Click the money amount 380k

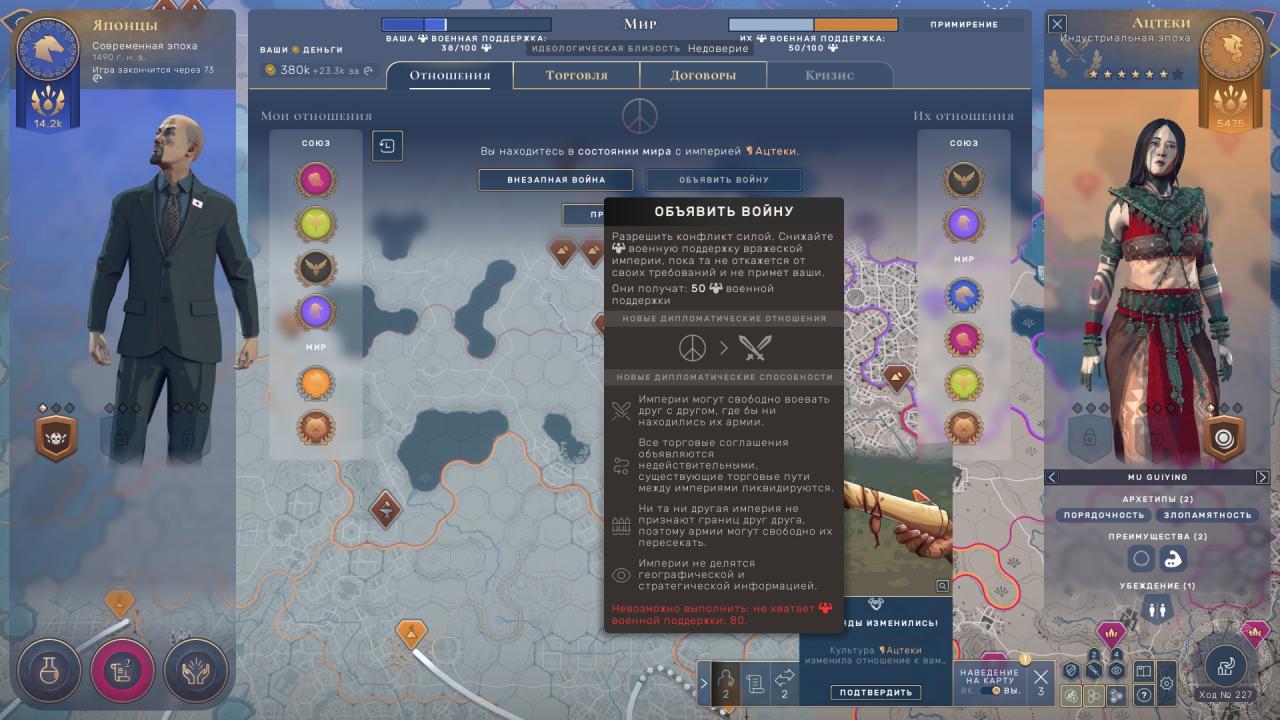coord(294,70)
